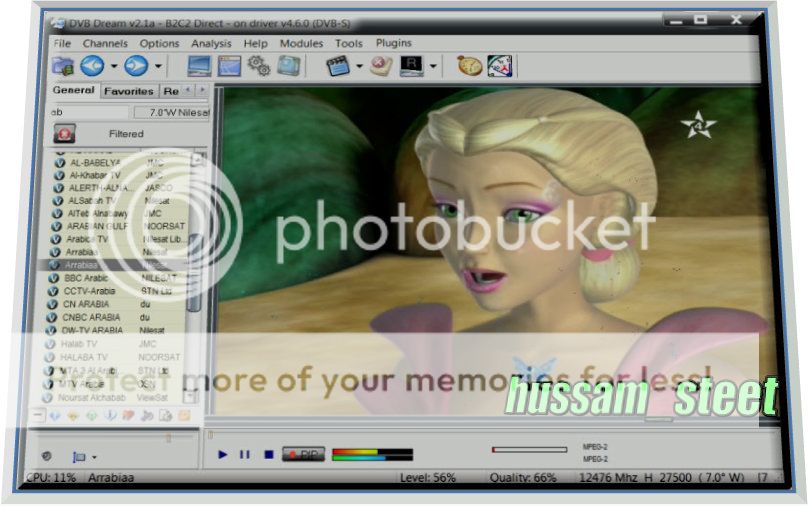Screen dimensions: 808x506
Task: Pause the stream with the pause button
Action: [x=245, y=454]
